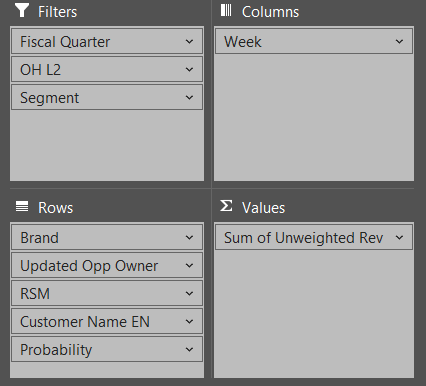Select the Customer Name EN field label
The image size is (426, 386).
[x=85, y=322]
